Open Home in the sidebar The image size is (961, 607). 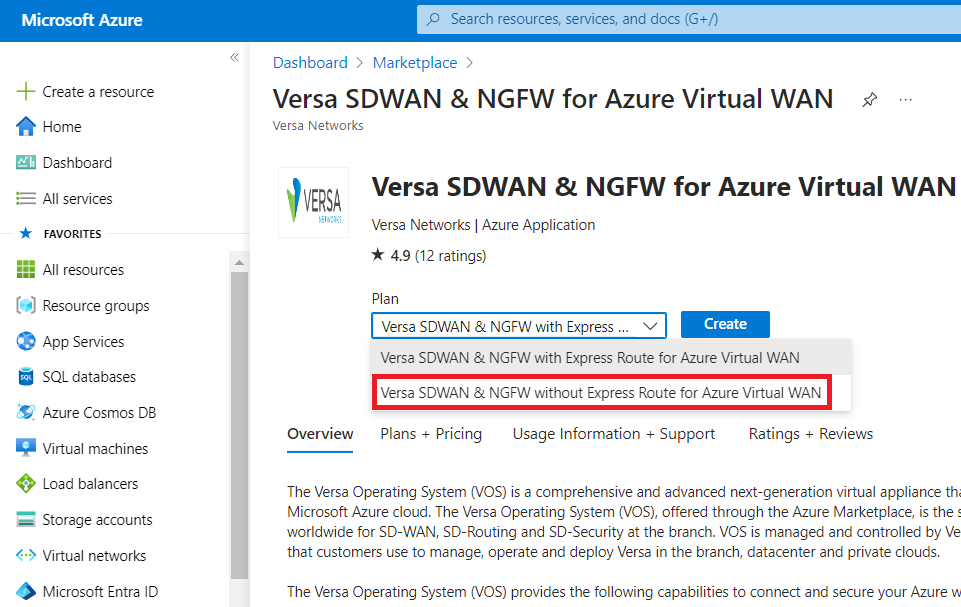click(x=62, y=127)
